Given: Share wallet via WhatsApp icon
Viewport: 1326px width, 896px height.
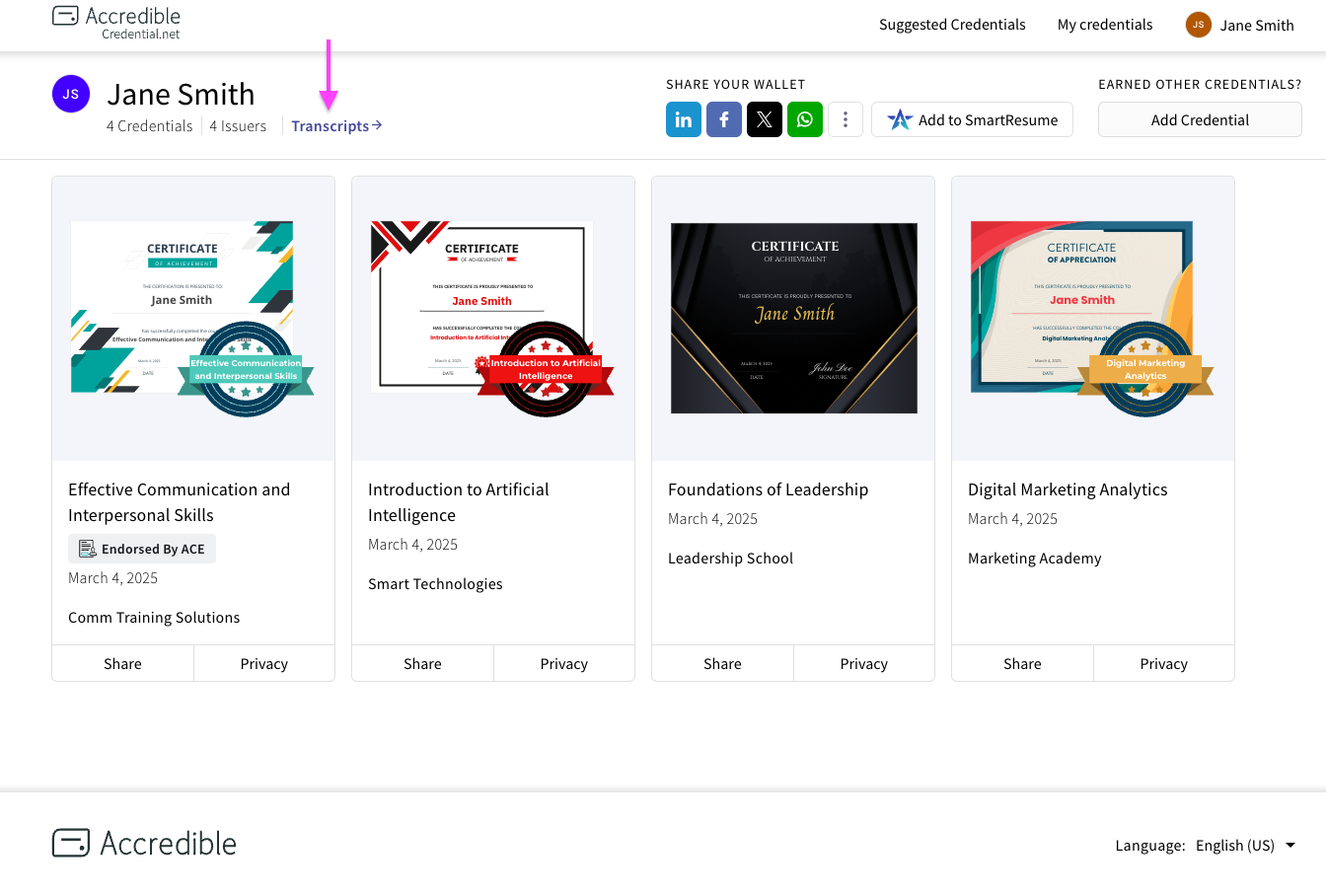Looking at the screenshot, I should (805, 119).
